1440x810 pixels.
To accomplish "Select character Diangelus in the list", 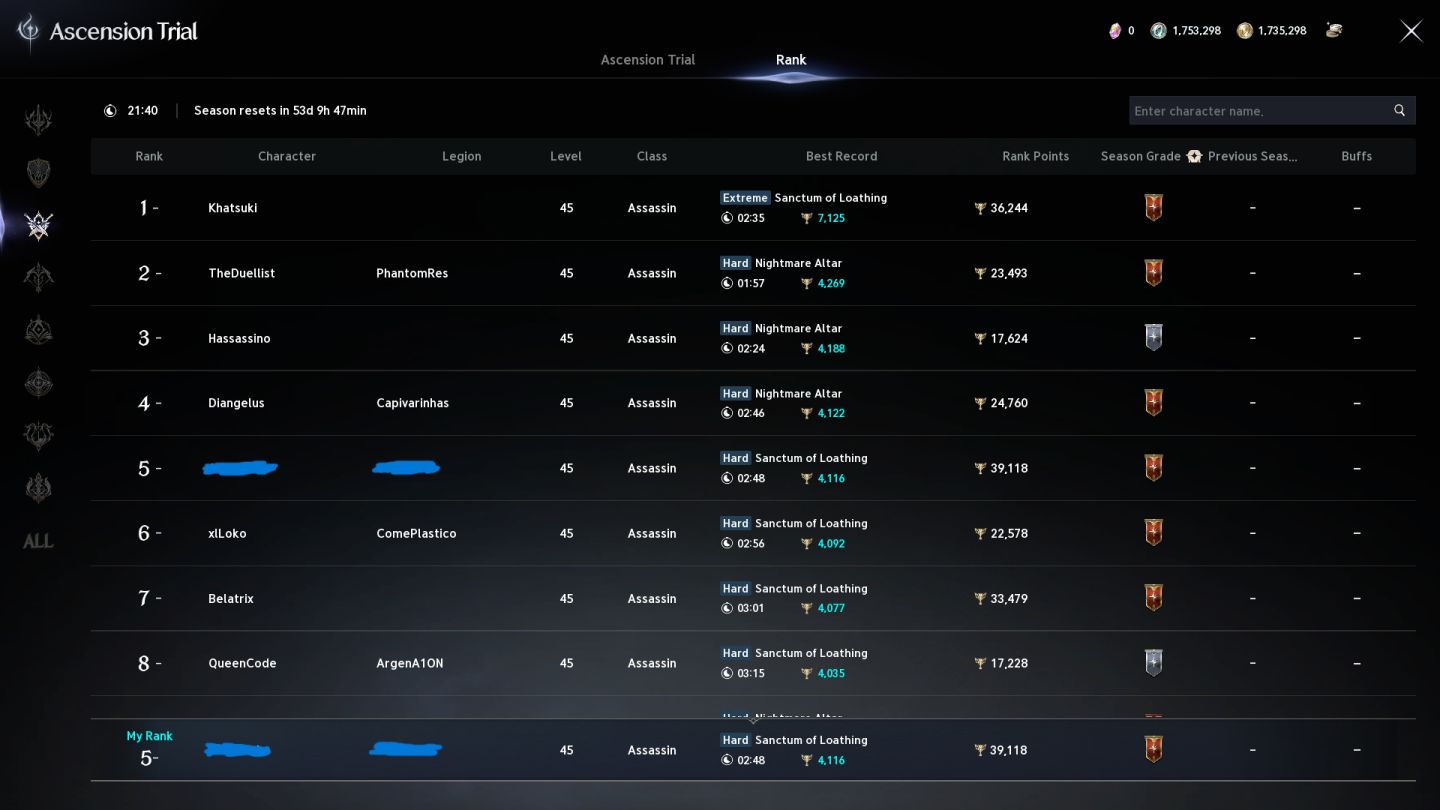I will [x=236, y=403].
